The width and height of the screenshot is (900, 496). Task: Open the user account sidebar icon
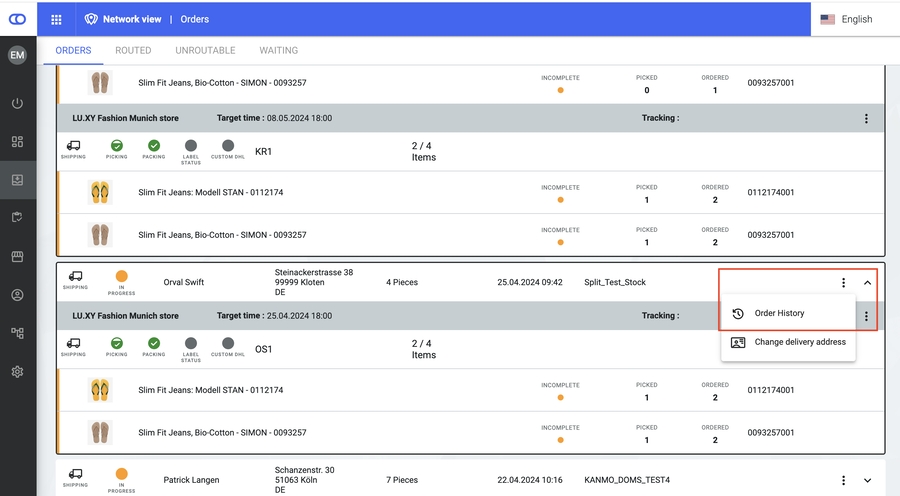click(17, 296)
